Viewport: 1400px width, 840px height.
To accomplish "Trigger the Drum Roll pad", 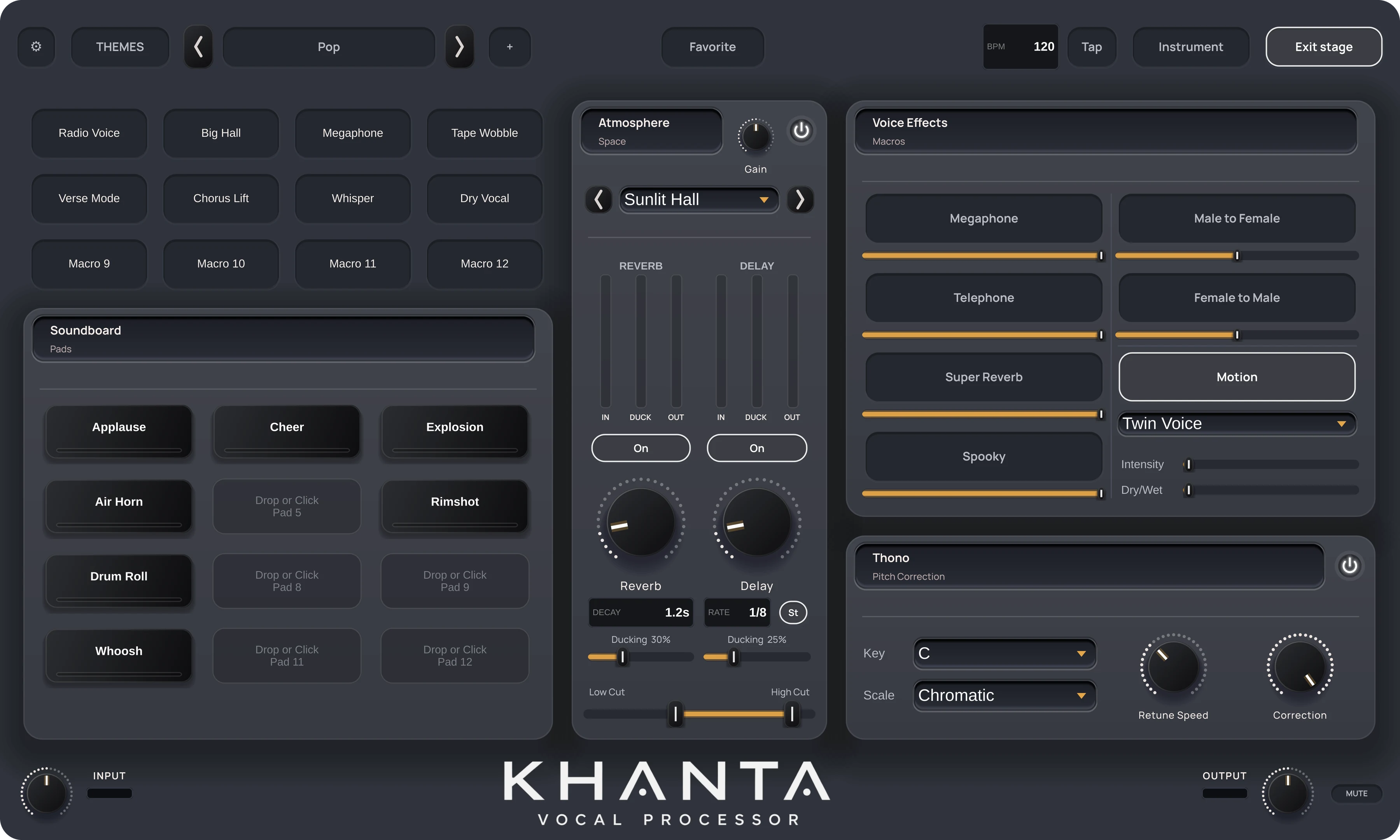I will point(119,581).
